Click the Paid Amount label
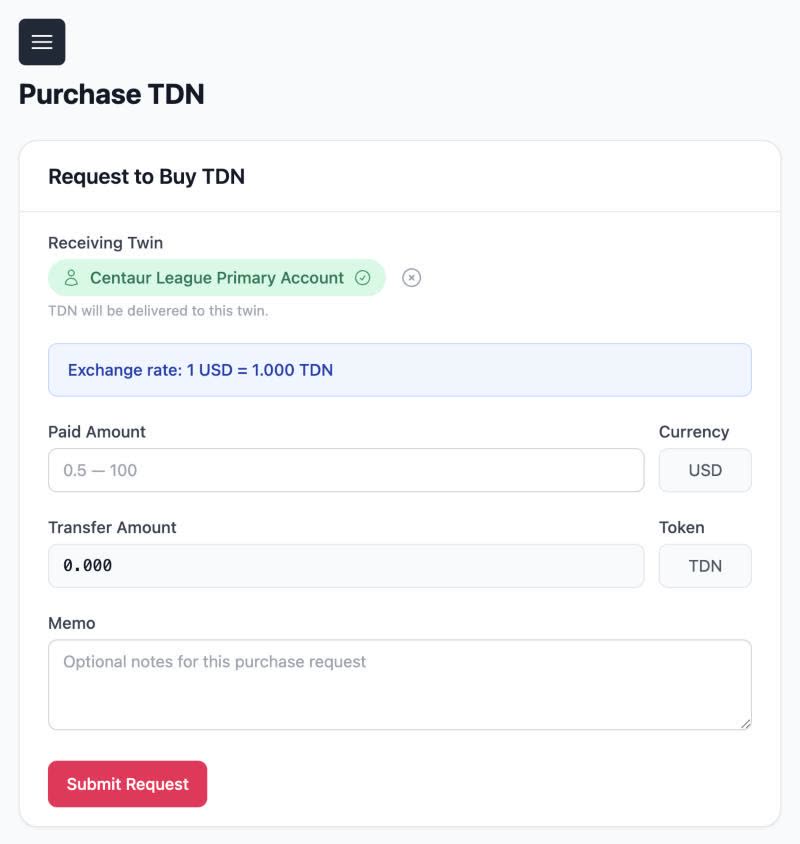This screenshot has height=844, width=800. tap(97, 432)
